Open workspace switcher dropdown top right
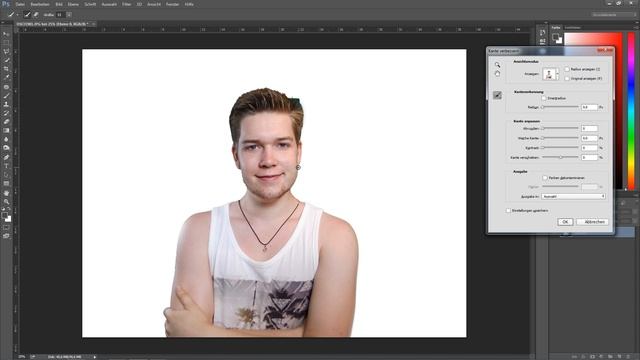Screen dimensions: 640x360 click(614, 15)
